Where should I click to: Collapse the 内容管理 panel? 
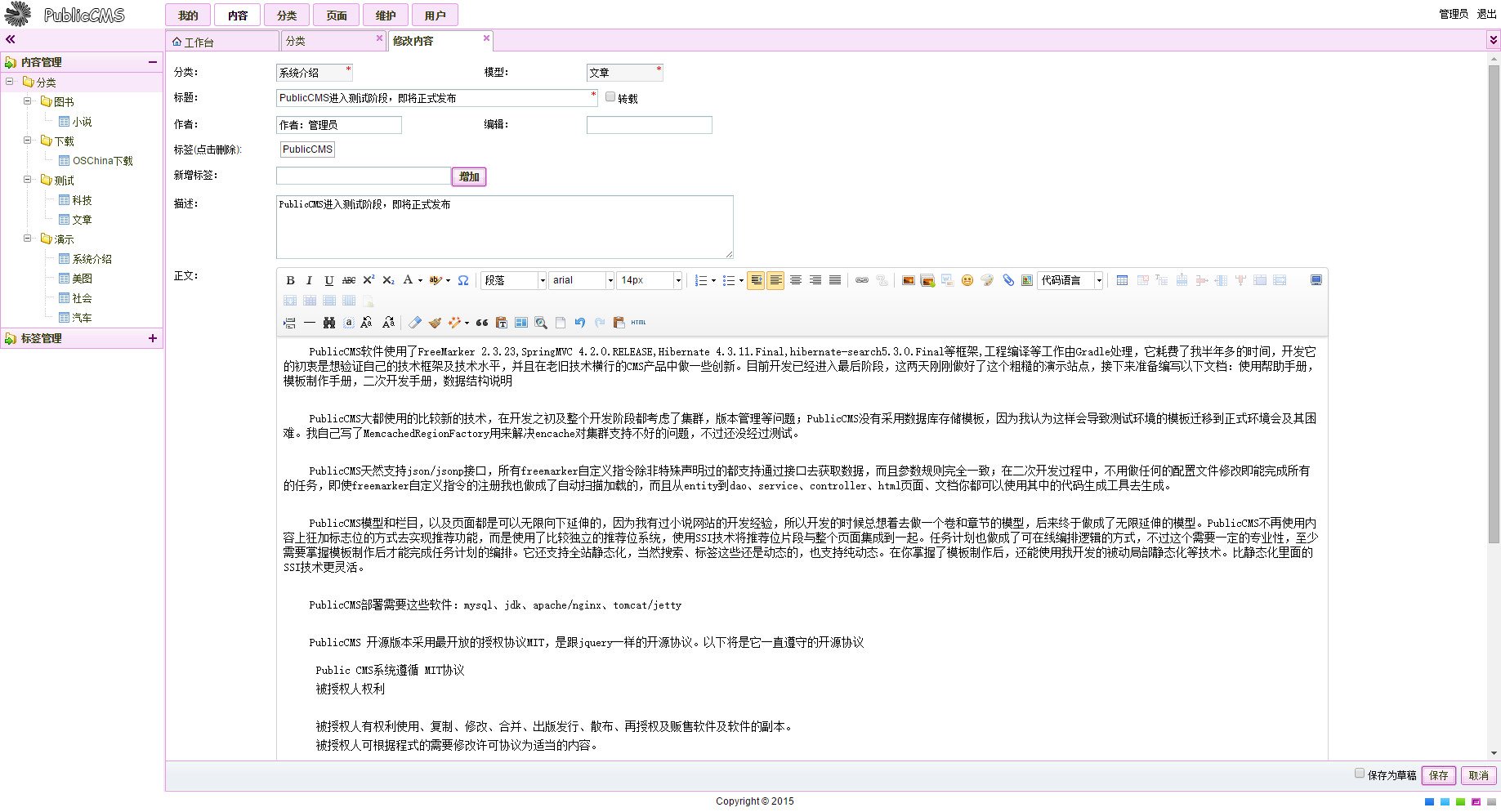click(153, 62)
